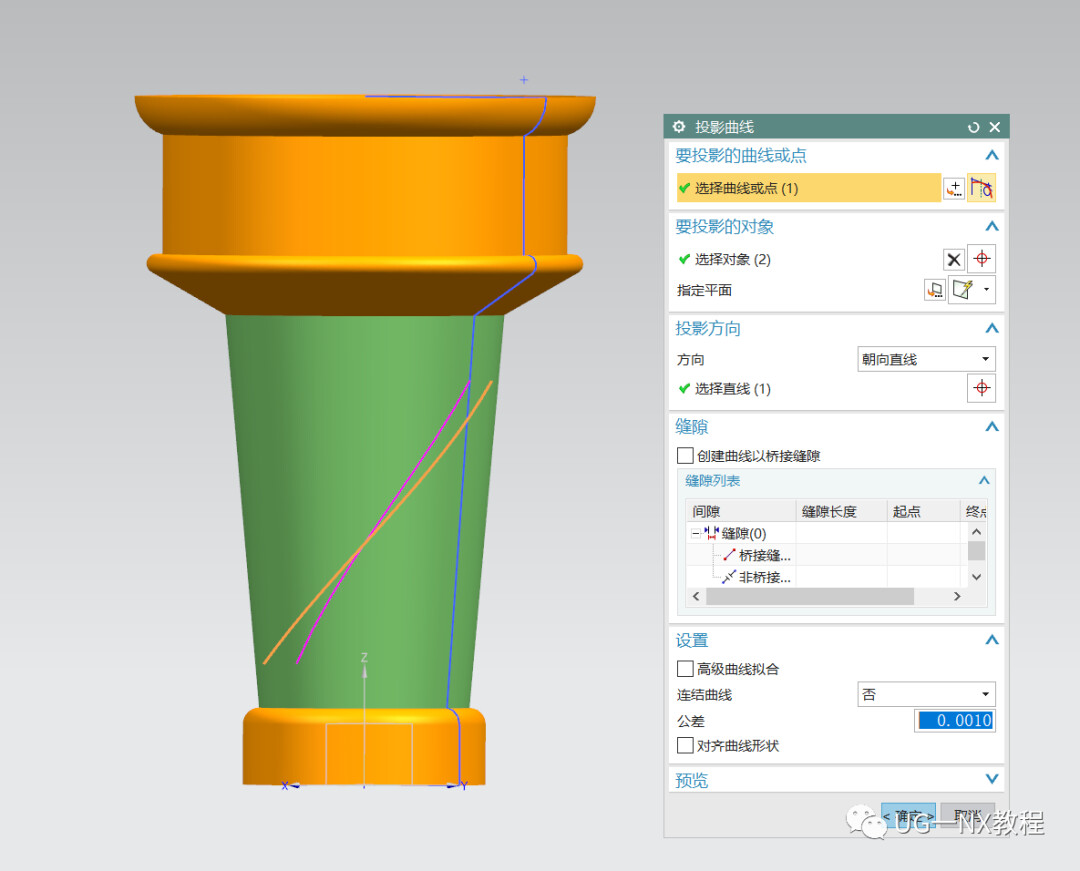Deselect objects with the X icon beside 选择对象
This screenshot has width=1080, height=871.
953,260
